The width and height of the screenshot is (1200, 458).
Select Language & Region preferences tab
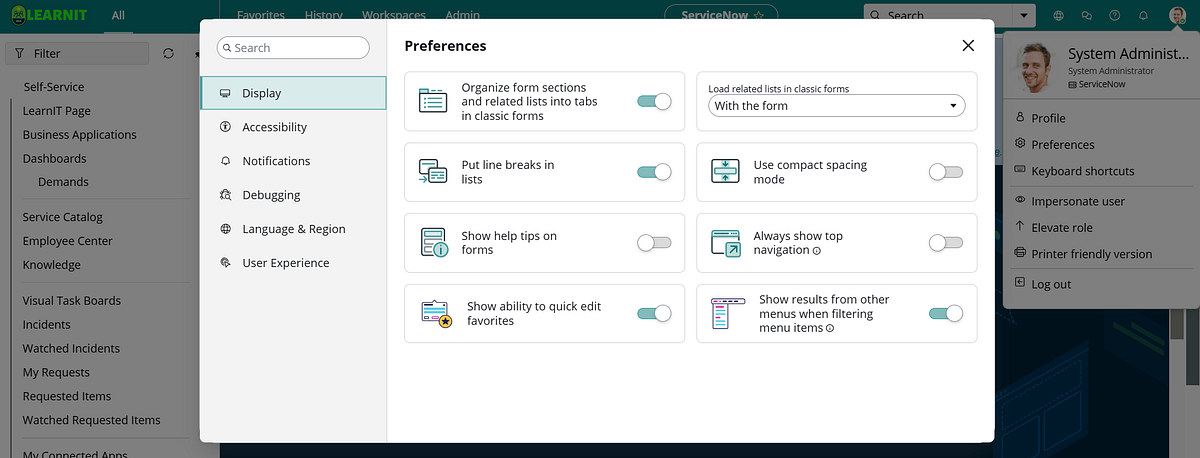click(293, 229)
